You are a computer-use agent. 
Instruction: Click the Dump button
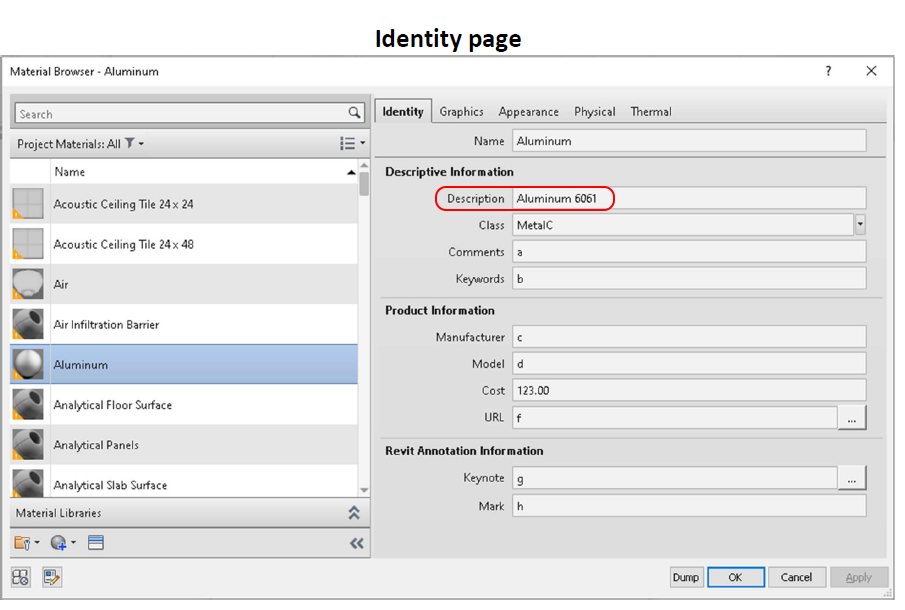click(686, 577)
